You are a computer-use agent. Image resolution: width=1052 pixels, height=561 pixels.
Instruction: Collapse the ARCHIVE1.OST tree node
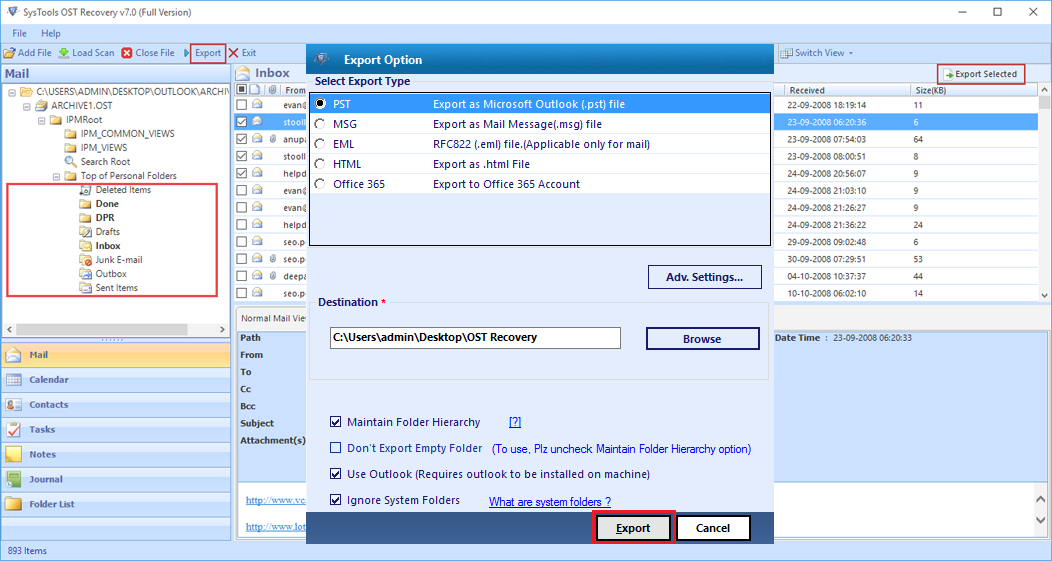pyautogui.click(x=27, y=106)
